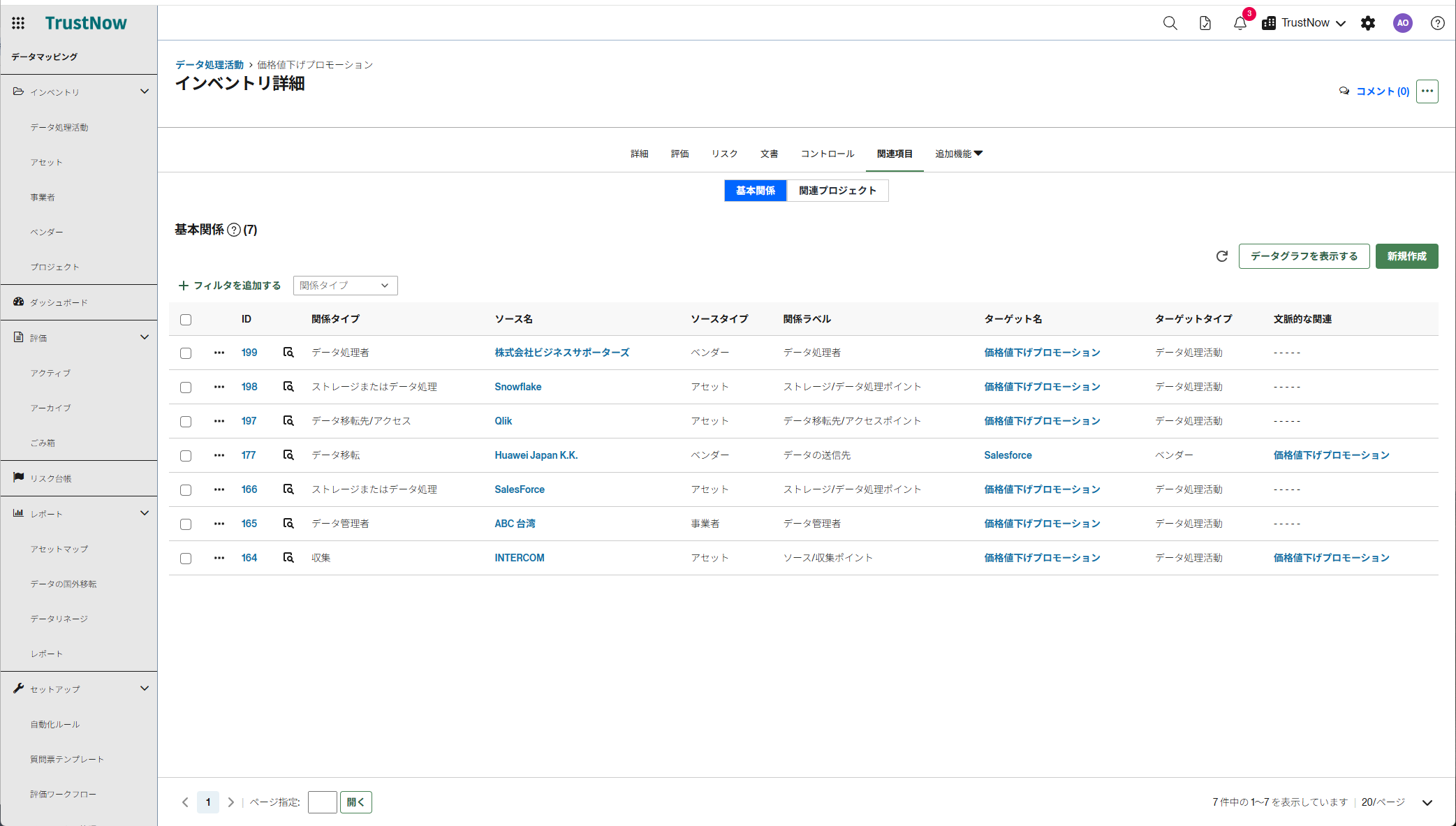Open preview icon for row 199
Viewport: 1456px width, 826px height.
[288, 353]
